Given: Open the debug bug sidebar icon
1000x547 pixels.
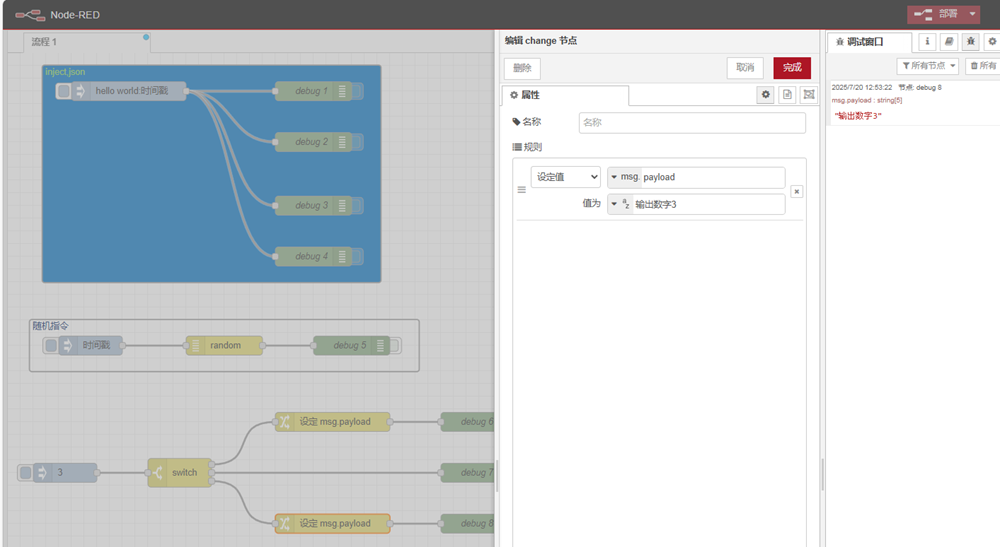Looking at the screenshot, I should pyautogui.click(x=971, y=41).
